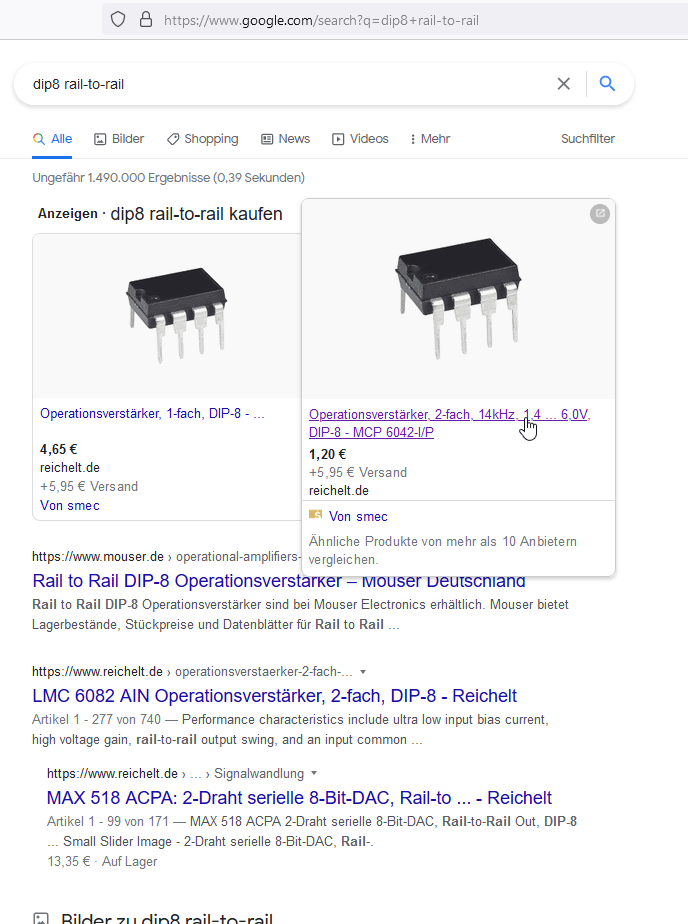Screen dimensions: 688x924
Task: Click the shield tracking protection icon
Action: [118, 20]
